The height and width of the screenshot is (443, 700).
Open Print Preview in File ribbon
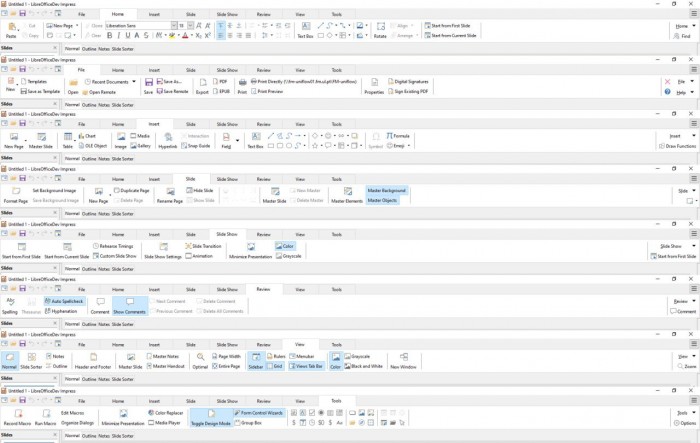[267, 92]
